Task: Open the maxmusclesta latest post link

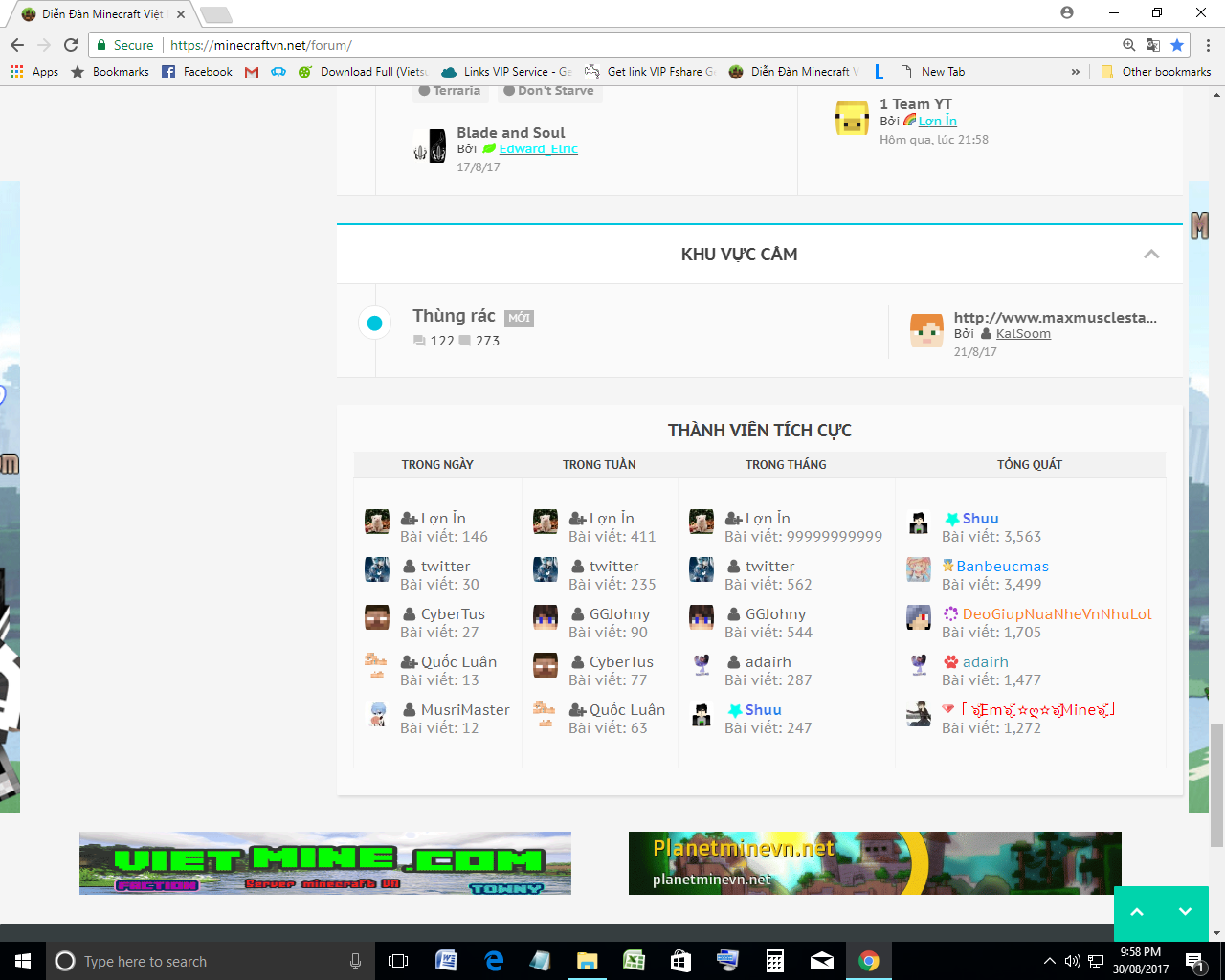Action: tap(1056, 318)
